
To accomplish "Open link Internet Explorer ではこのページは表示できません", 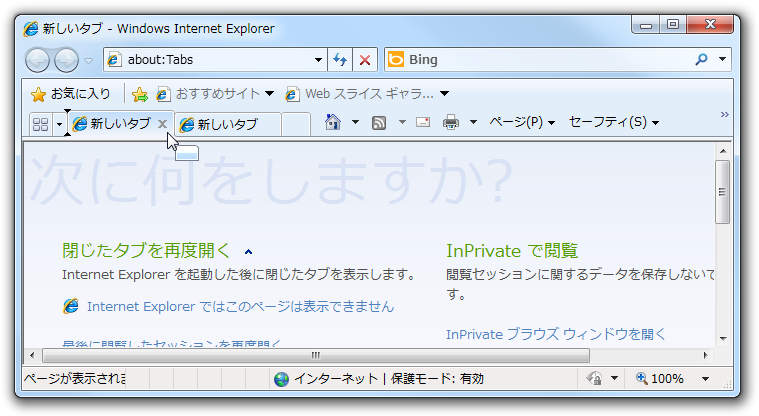I will tap(240, 306).
